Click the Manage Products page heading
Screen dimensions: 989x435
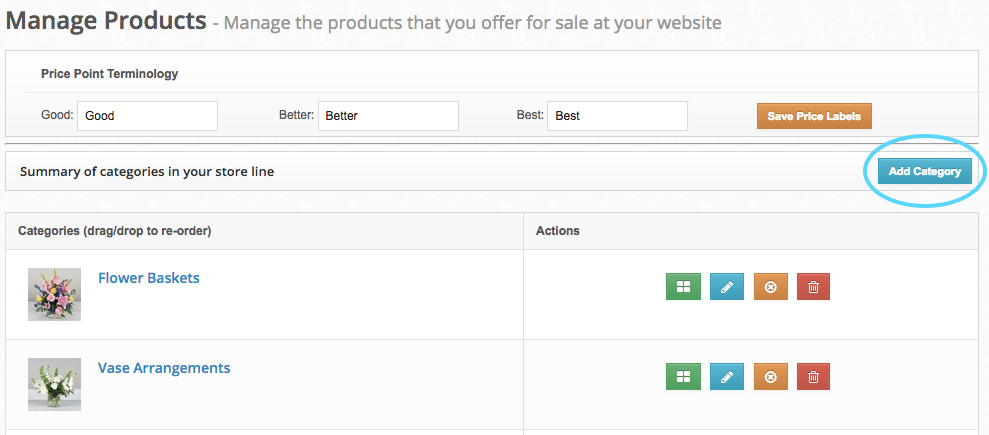(x=105, y=21)
